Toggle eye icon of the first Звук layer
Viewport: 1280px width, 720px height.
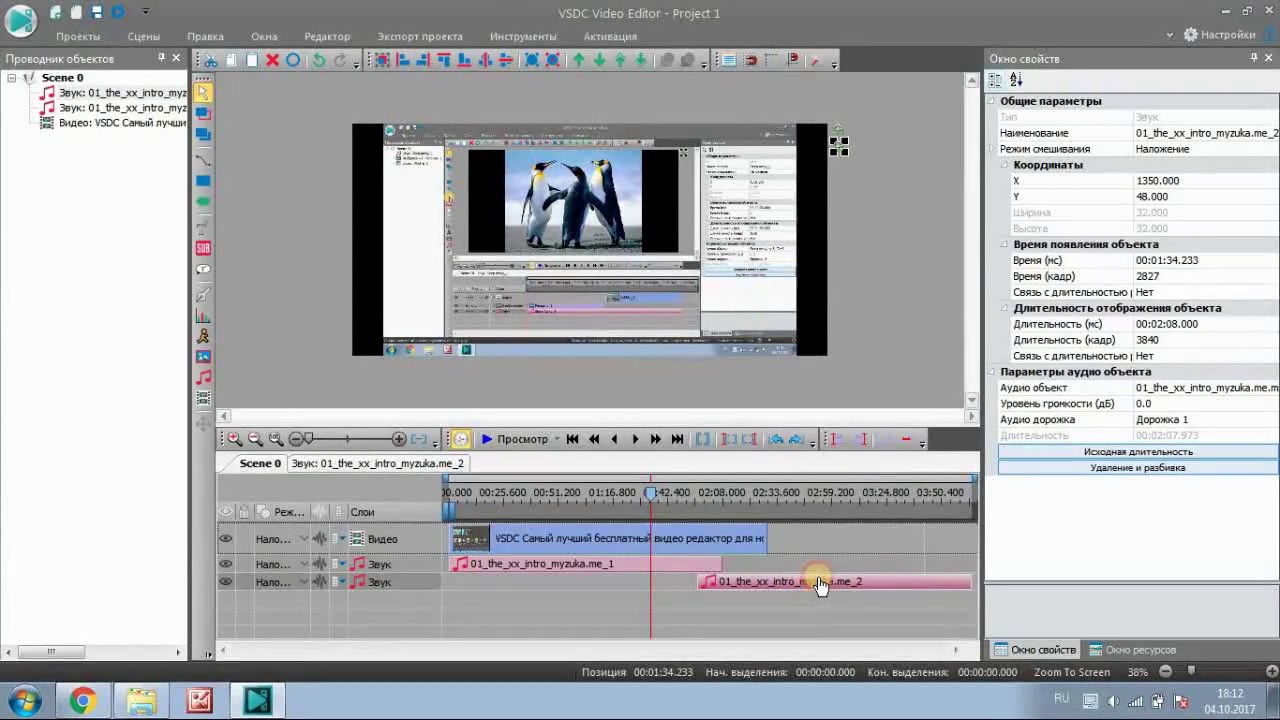coord(226,564)
